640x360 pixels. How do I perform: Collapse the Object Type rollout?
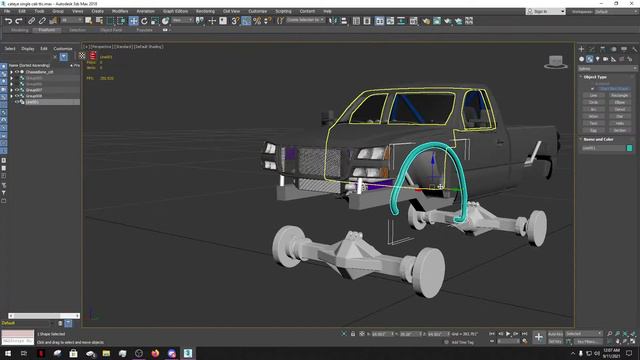pos(595,77)
